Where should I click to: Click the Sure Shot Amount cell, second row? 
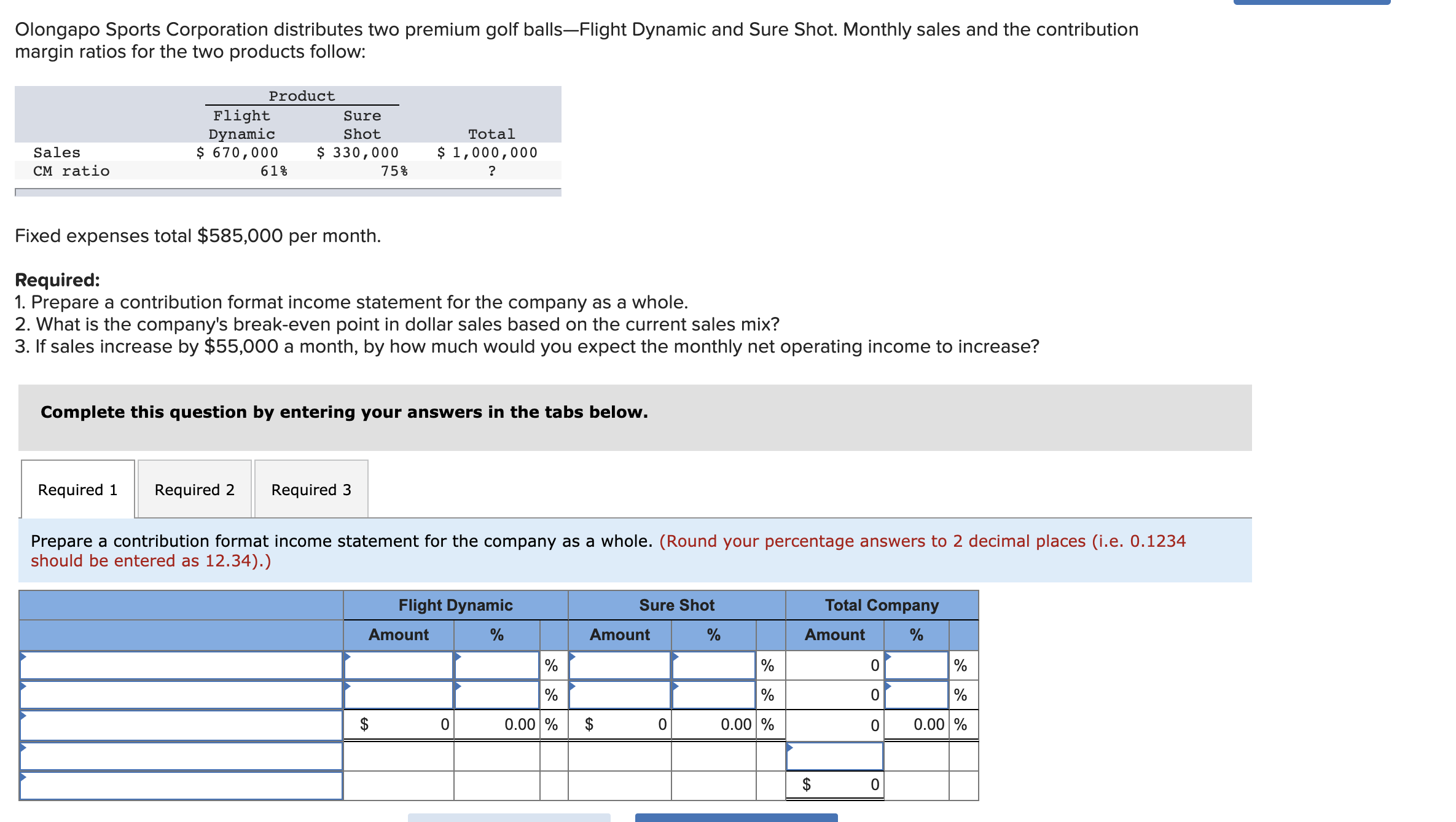(x=618, y=695)
